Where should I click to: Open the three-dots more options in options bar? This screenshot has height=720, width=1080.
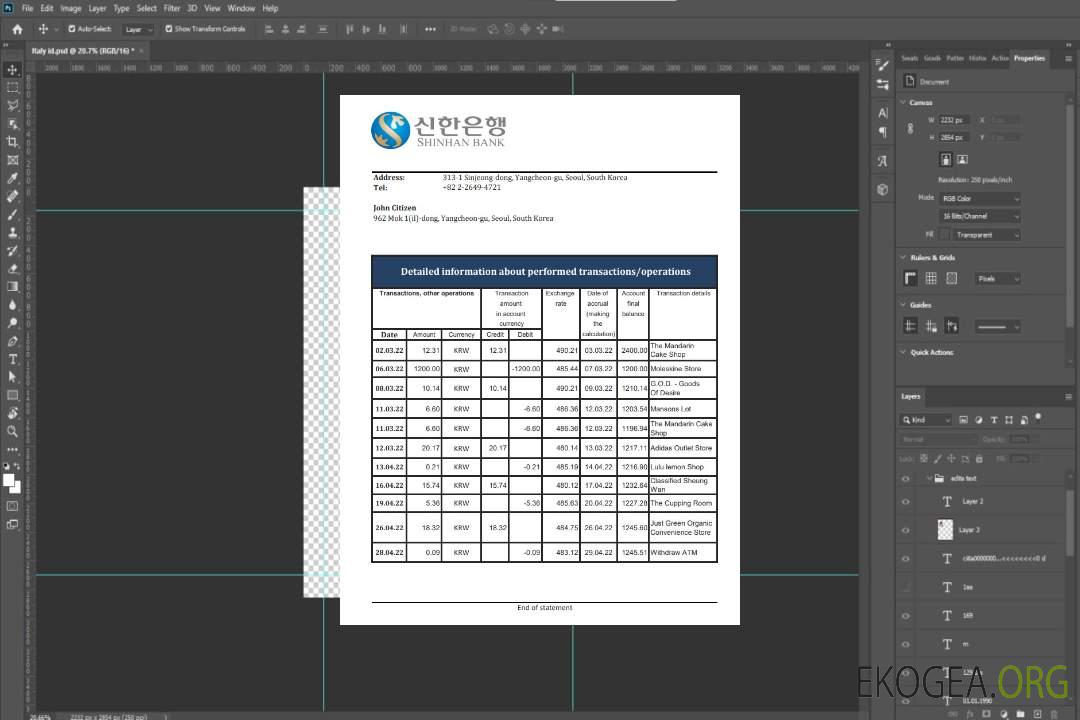coord(430,29)
